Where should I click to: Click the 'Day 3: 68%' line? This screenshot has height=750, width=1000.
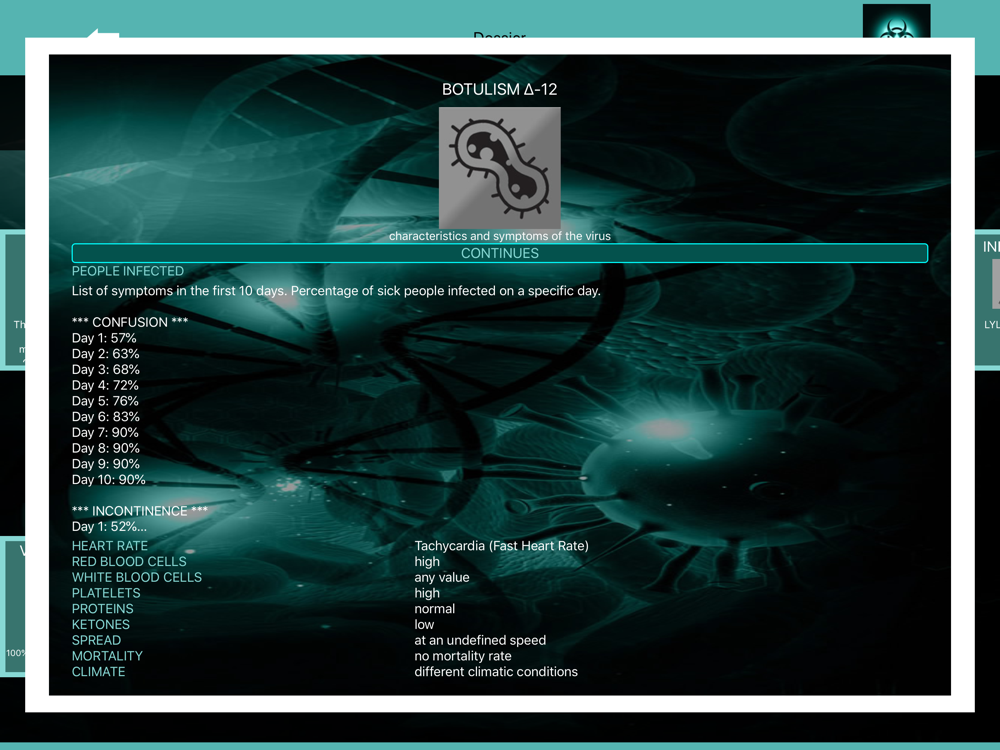[x=105, y=370]
